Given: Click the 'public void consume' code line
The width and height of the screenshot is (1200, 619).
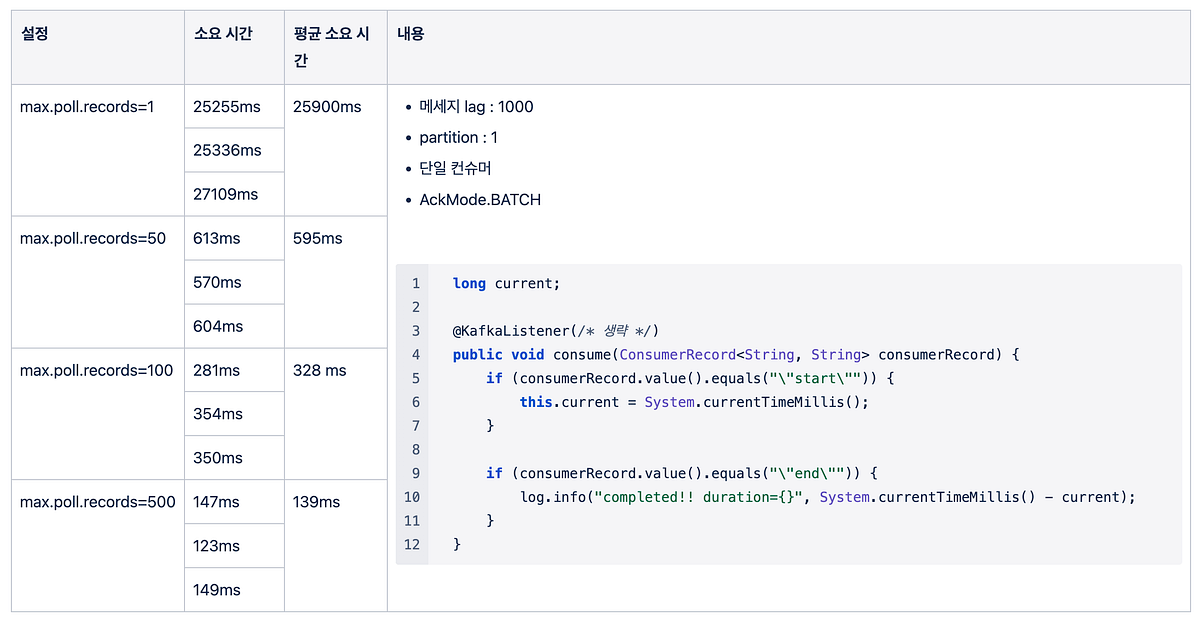Looking at the screenshot, I should click(734, 355).
